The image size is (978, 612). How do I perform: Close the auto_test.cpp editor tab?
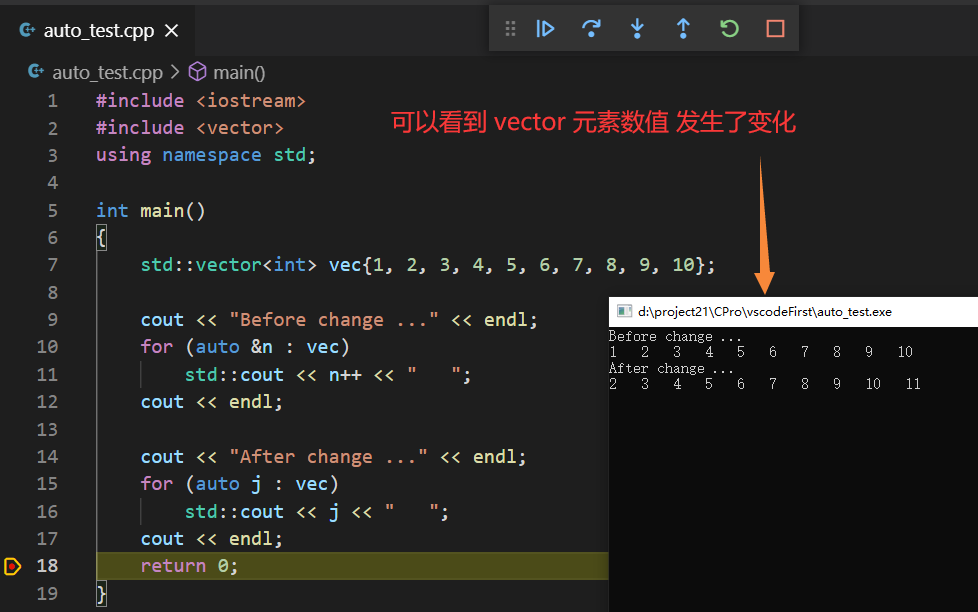coord(172,31)
